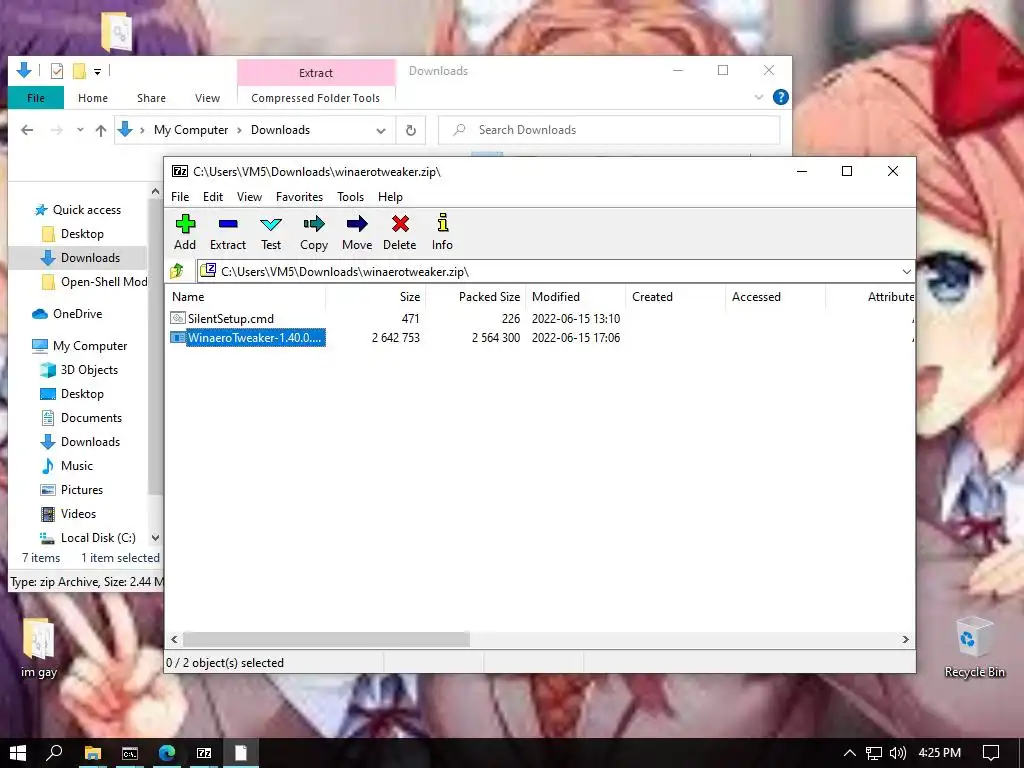The height and width of the screenshot is (768, 1024).
Task: Open Videos folder in sidebar
Action: [x=69, y=514]
